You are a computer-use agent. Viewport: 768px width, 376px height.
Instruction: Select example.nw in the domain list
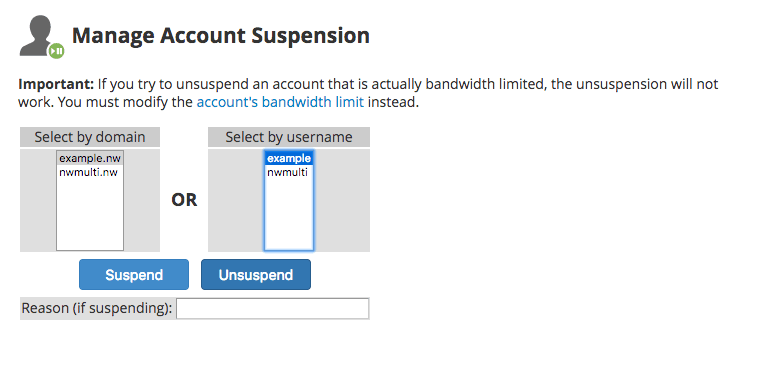(90, 158)
